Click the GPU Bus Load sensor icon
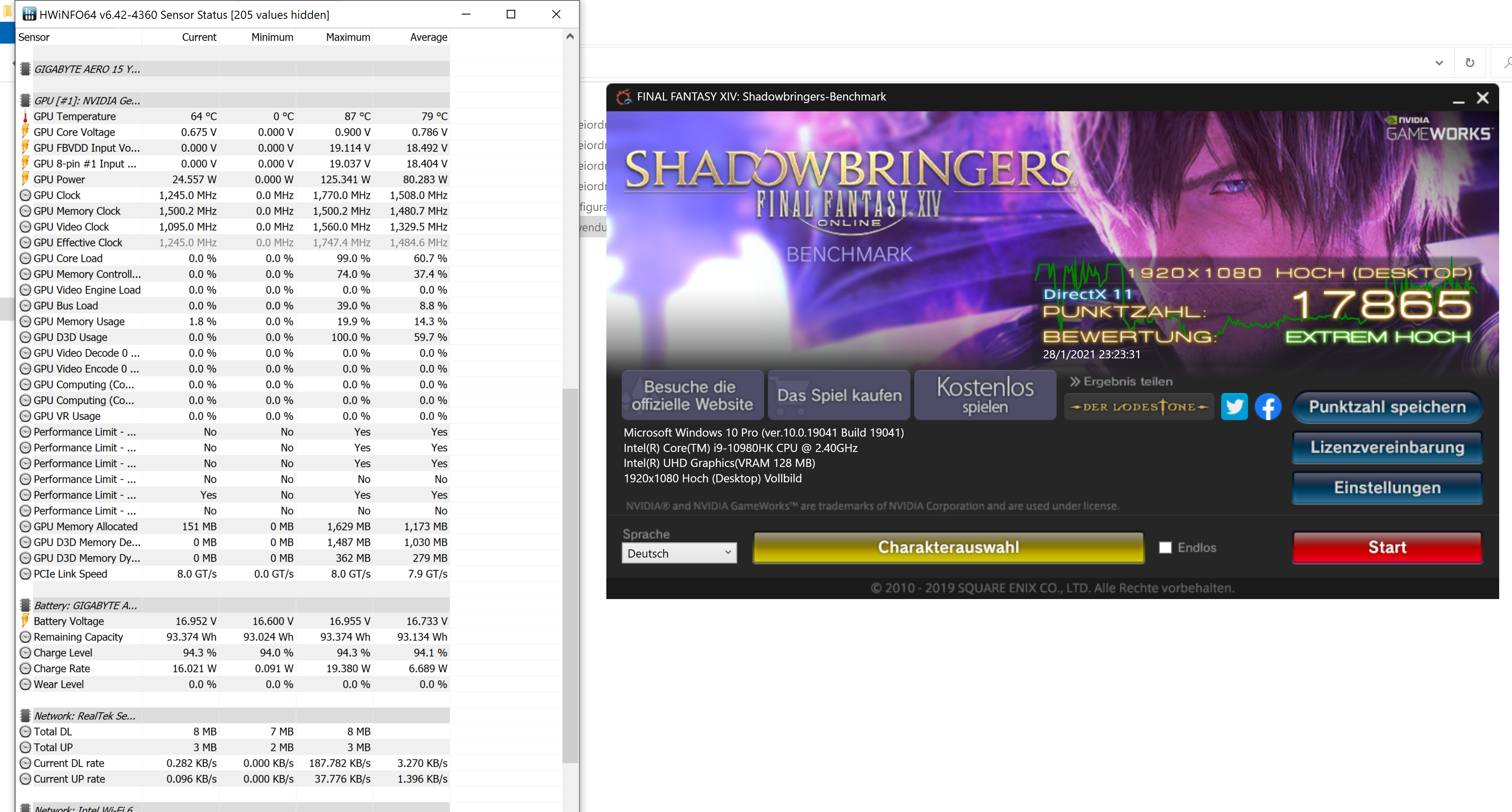The image size is (1512, 812). click(25, 305)
